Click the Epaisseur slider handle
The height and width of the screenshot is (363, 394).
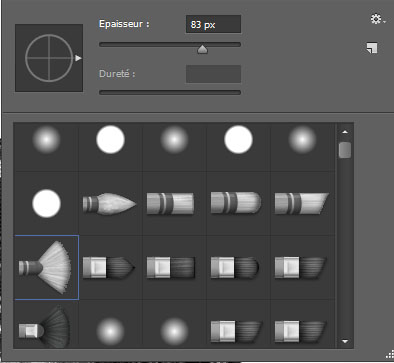click(x=202, y=49)
